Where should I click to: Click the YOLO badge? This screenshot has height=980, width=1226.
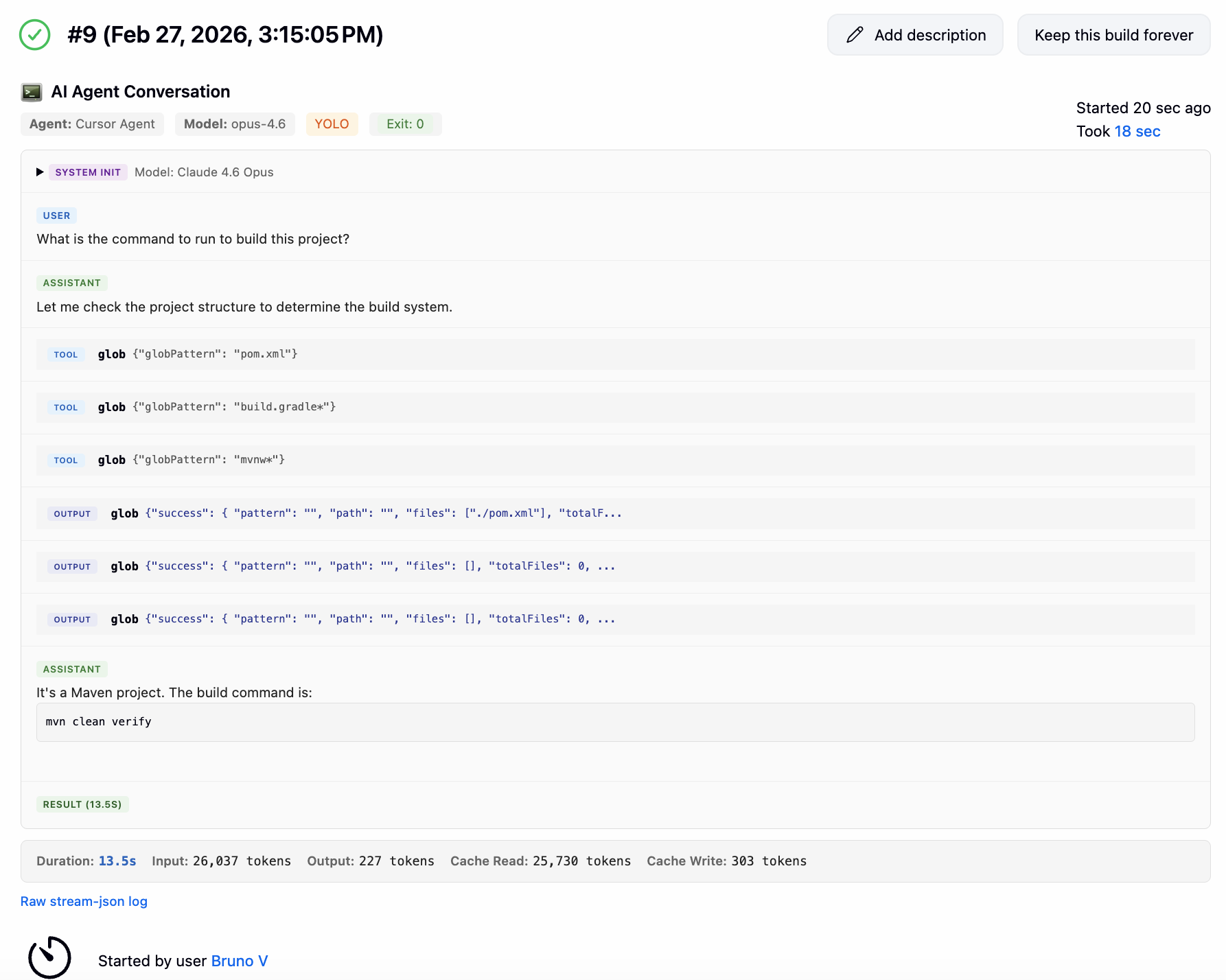coord(332,124)
